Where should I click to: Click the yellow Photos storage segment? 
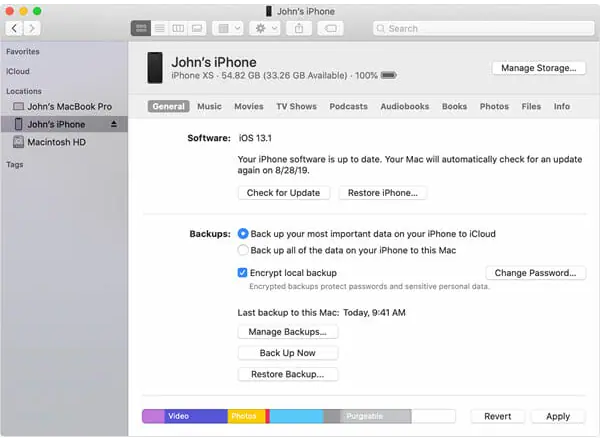point(246,416)
